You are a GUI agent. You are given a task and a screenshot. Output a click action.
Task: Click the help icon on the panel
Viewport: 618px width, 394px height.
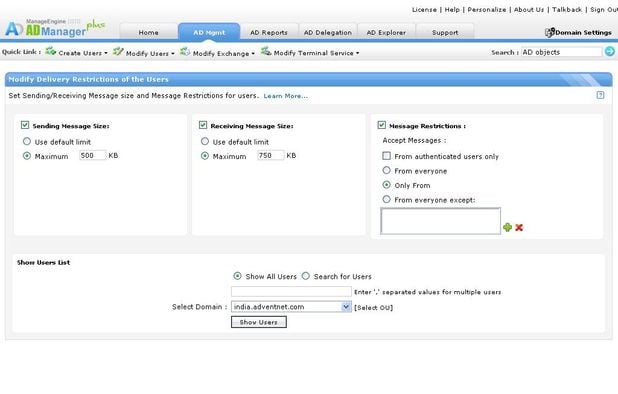[600, 95]
